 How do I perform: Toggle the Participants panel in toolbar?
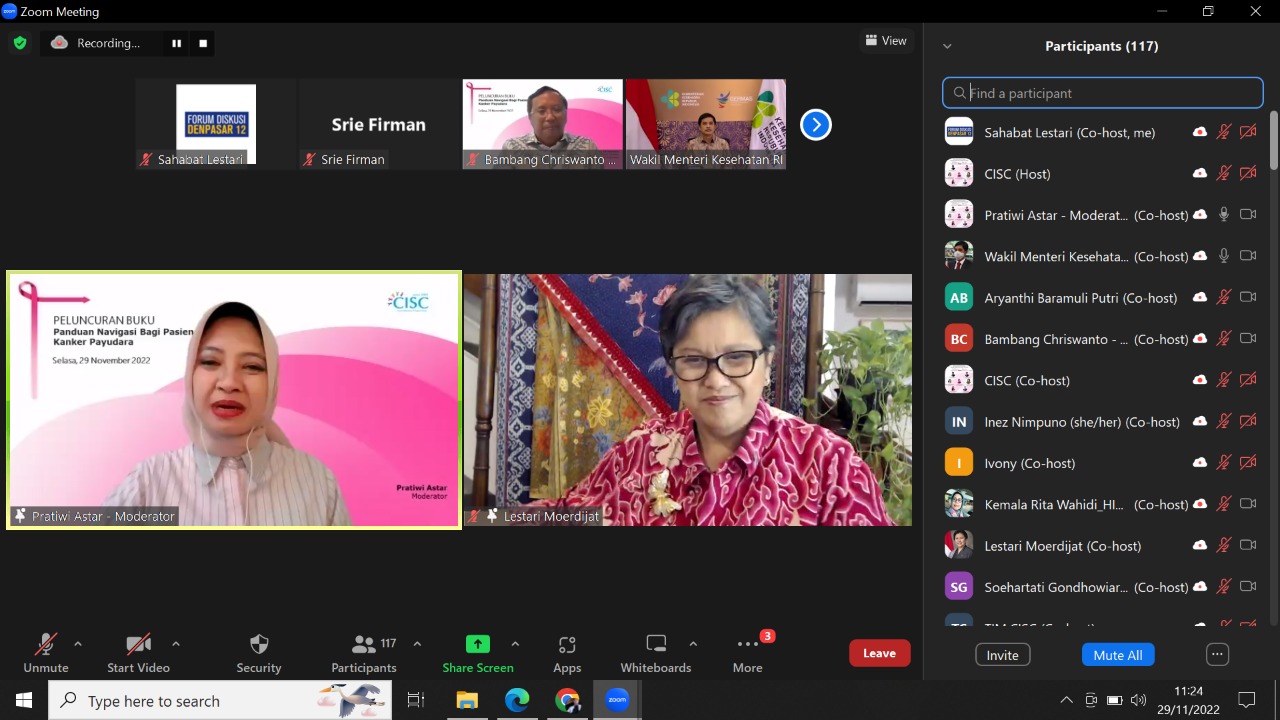click(365, 653)
